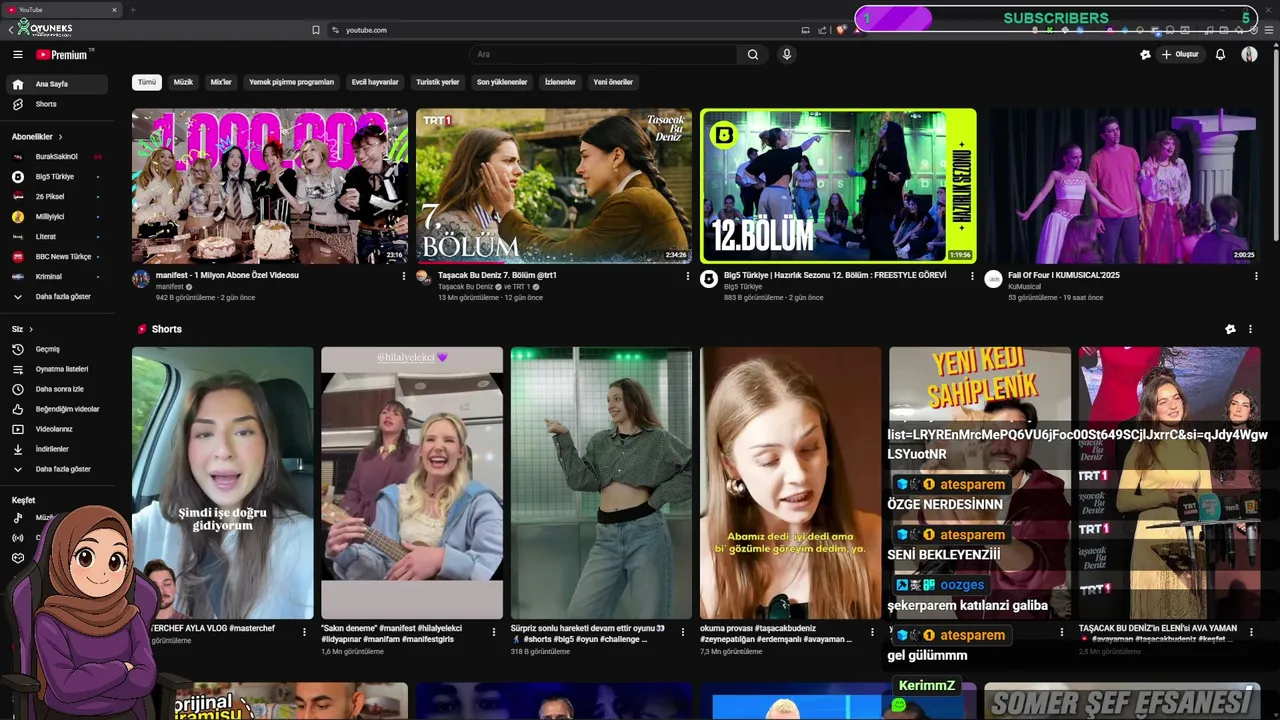Open 26 Piksel subscription channel
The height and width of the screenshot is (720, 1280).
point(56,197)
